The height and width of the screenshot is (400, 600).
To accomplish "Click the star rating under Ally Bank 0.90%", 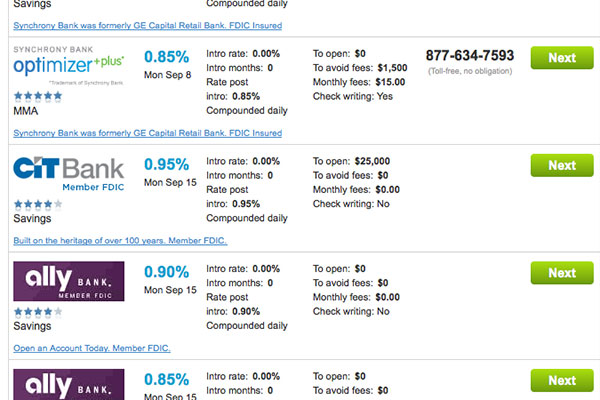I will tap(38, 312).
